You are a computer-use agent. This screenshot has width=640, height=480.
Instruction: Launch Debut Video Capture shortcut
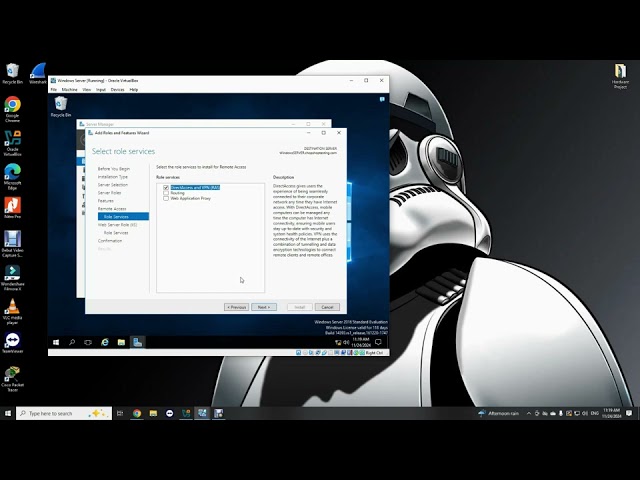click(x=12, y=244)
